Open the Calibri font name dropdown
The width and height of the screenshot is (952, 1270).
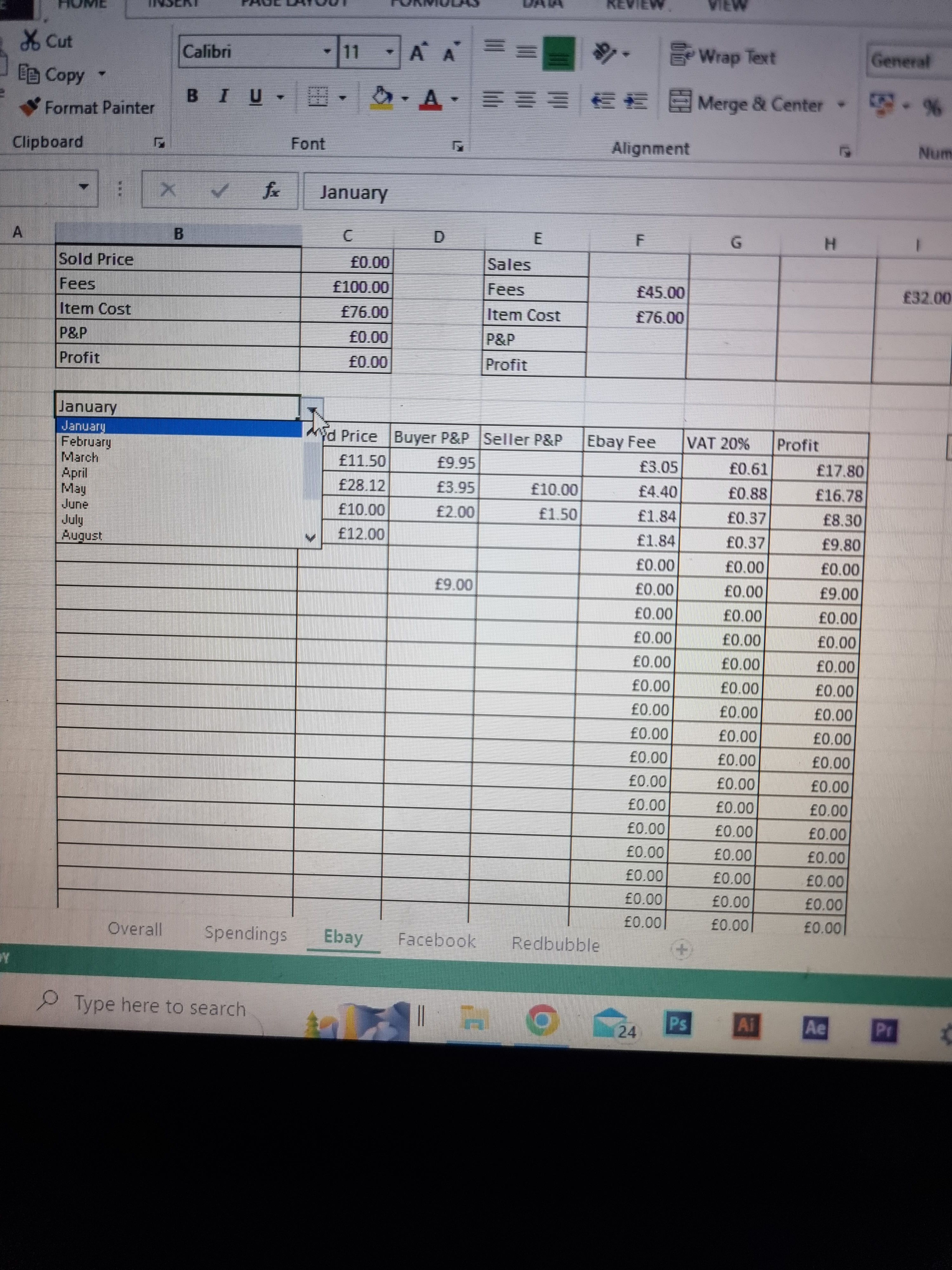click(x=327, y=52)
